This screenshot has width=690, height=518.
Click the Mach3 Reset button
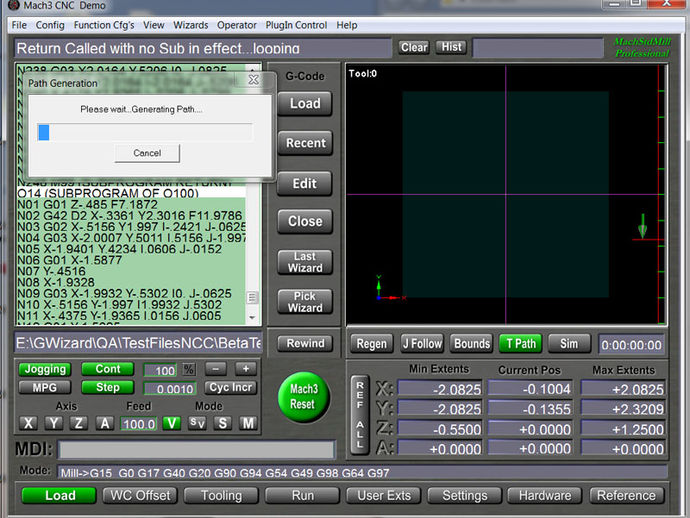304,397
